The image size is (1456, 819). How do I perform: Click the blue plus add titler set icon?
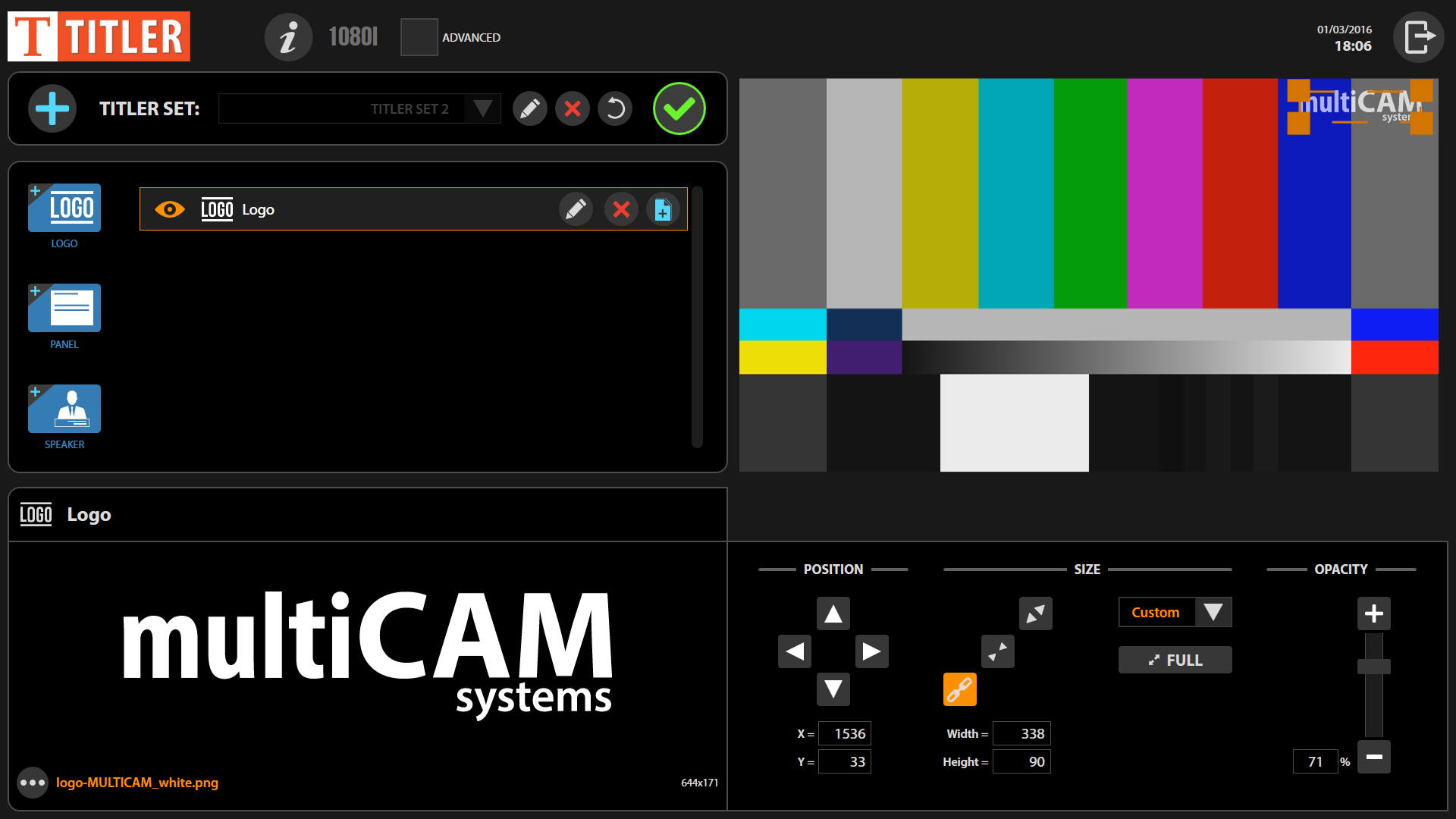(x=52, y=108)
